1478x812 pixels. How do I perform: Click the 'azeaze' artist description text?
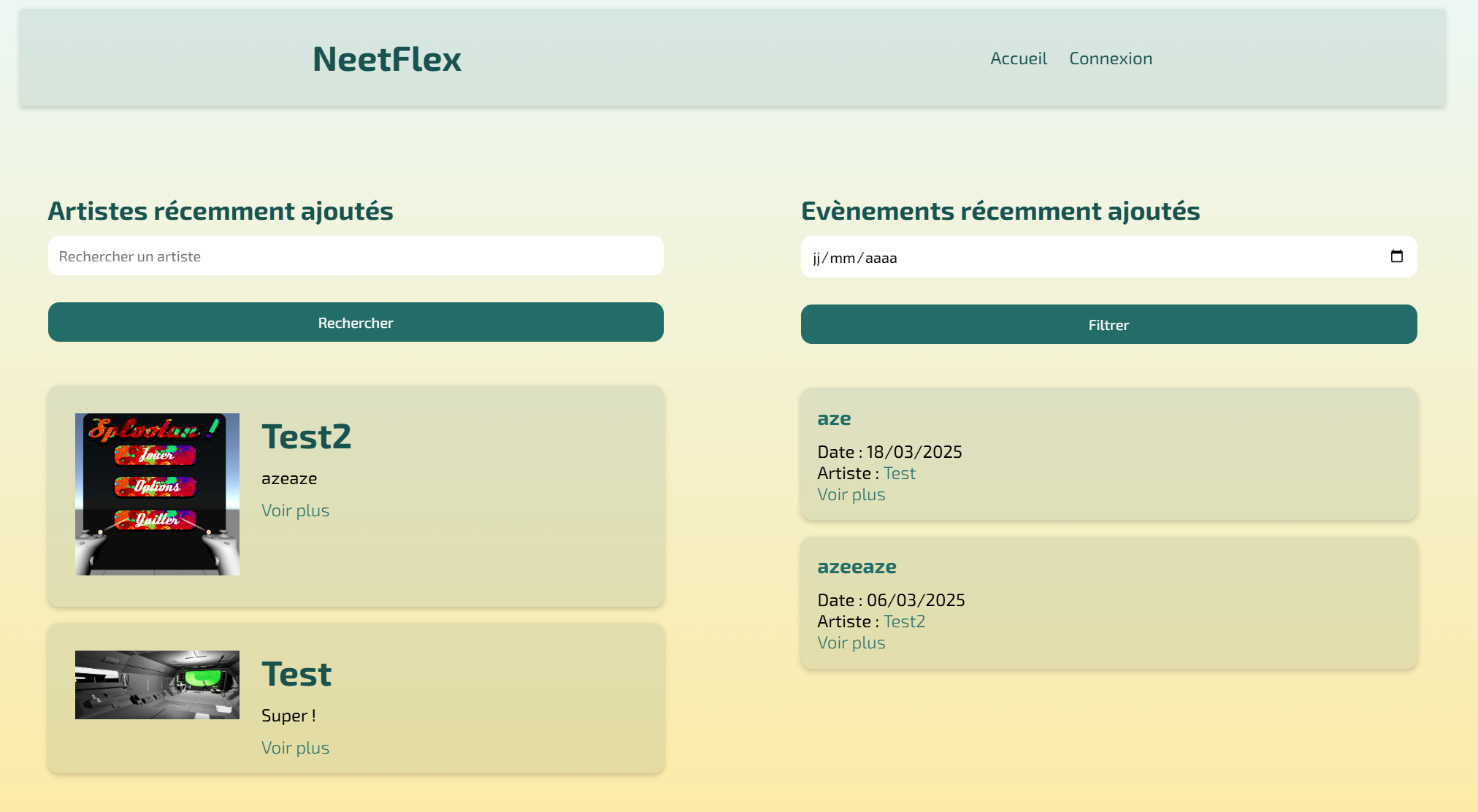(289, 479)
